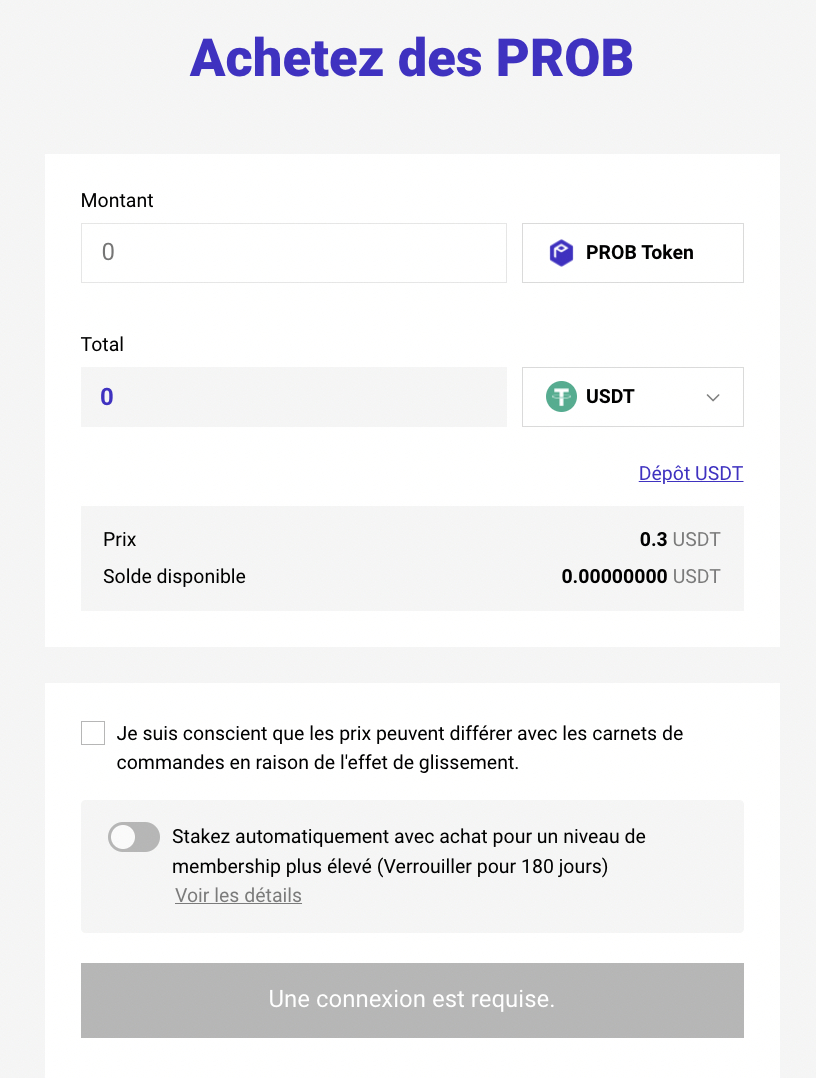
Task: Click the 0.00000000 USDT balance value
Action: (x=640, y=577)
